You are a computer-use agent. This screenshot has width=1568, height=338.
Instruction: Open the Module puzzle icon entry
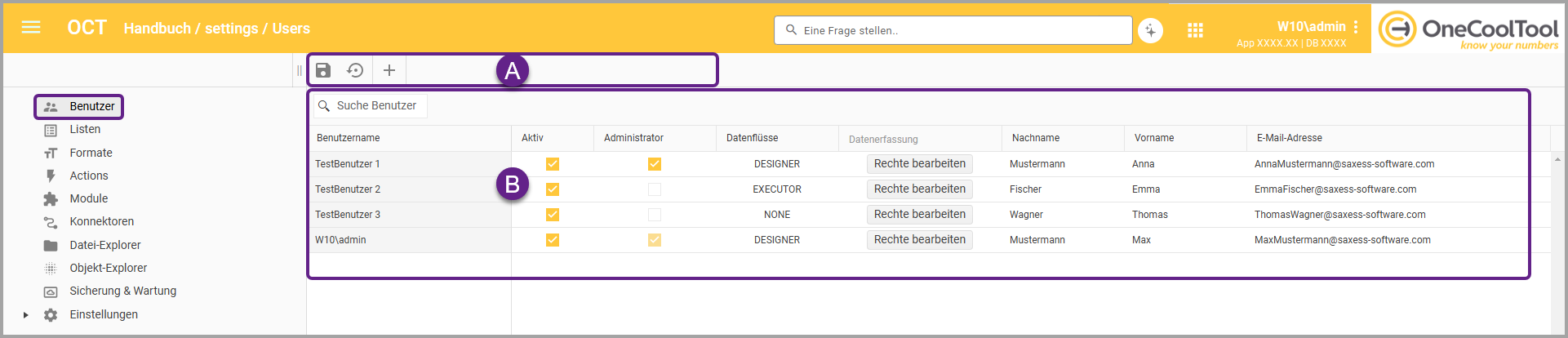(x=51, y=198)
